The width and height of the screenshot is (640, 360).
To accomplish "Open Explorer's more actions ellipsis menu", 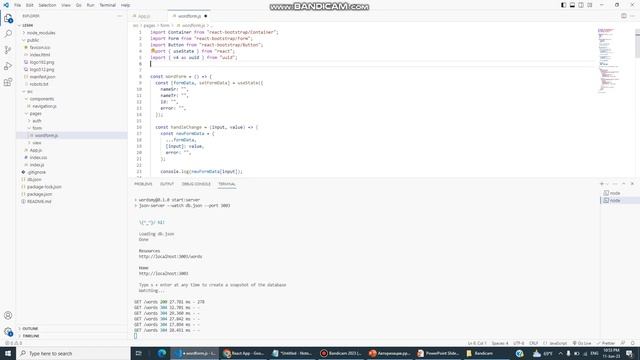I will coord(120,16).
